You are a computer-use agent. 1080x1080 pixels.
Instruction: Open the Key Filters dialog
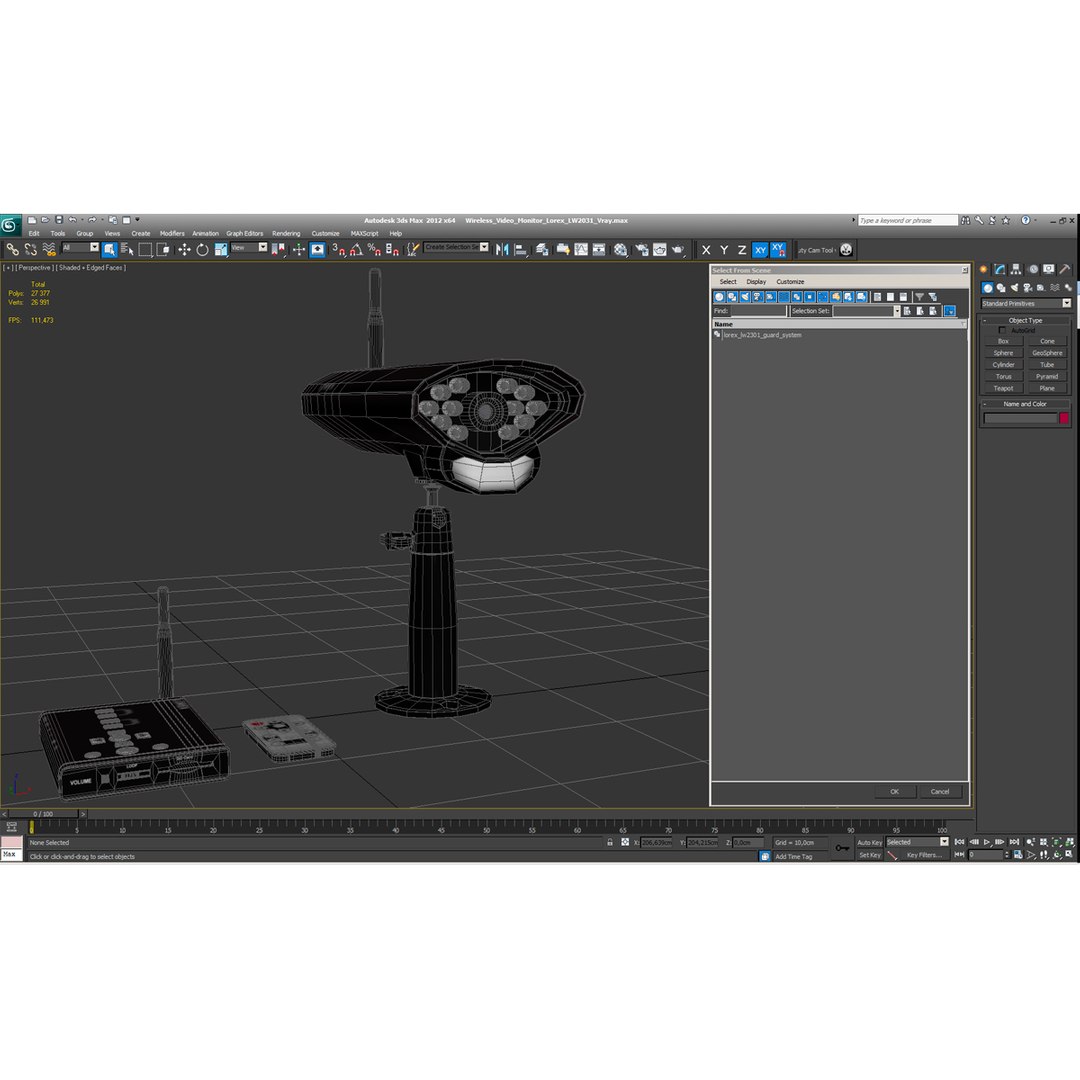923,855
